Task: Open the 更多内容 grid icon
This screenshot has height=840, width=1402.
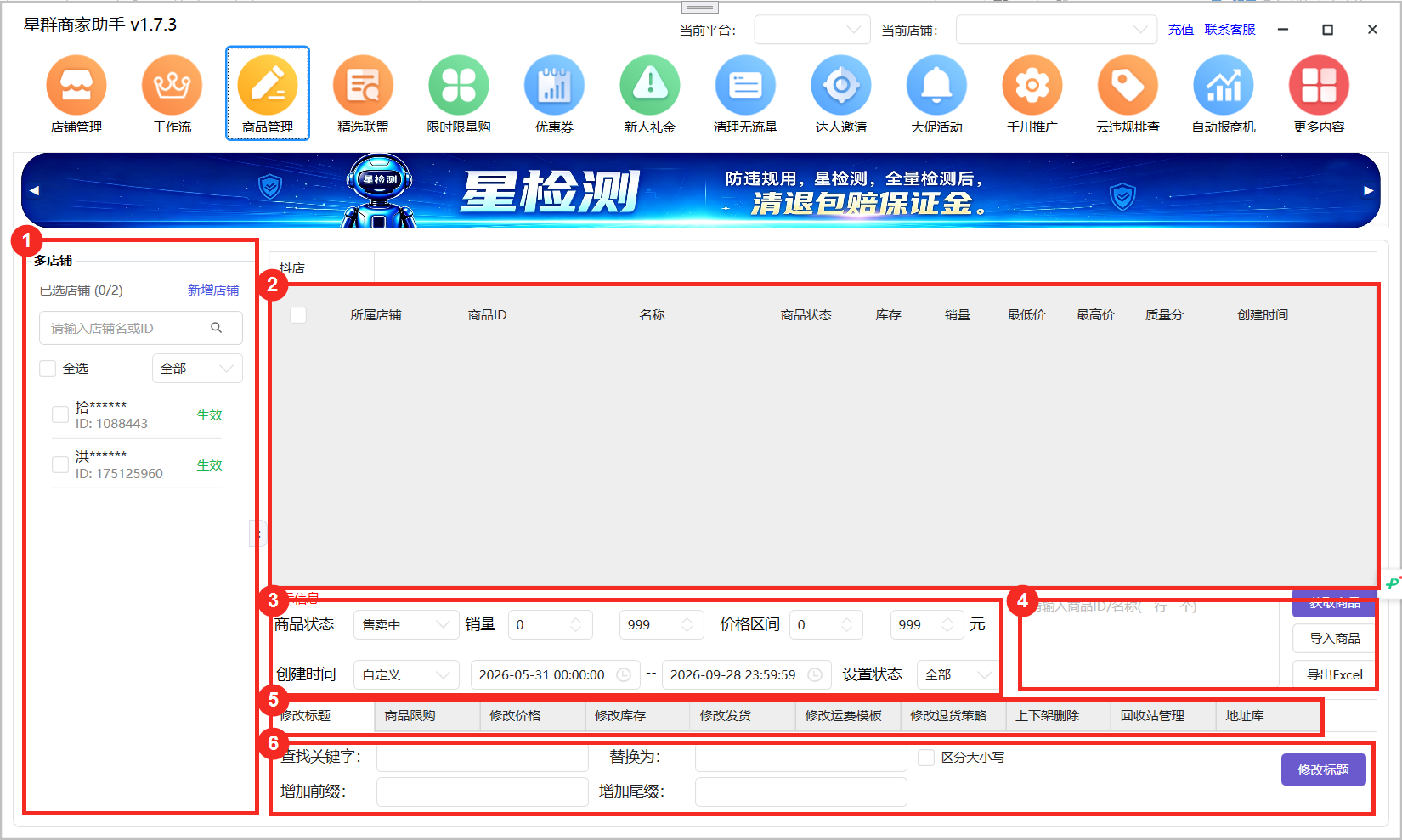Action: [x=1319, y=85]
